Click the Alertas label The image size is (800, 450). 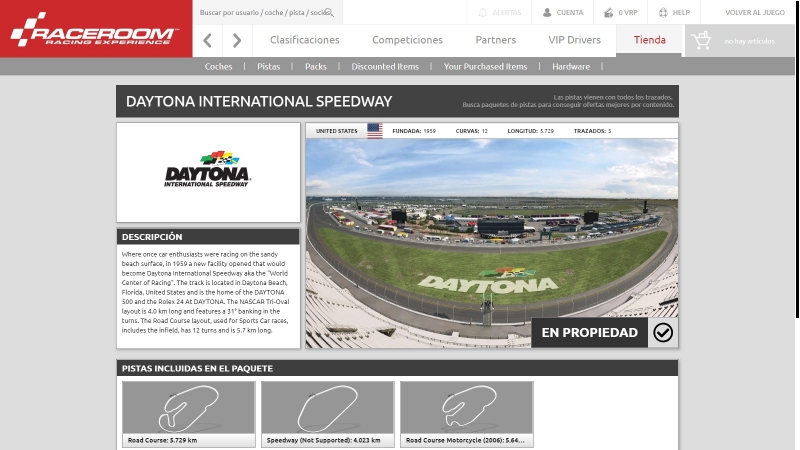click(507, 13)
